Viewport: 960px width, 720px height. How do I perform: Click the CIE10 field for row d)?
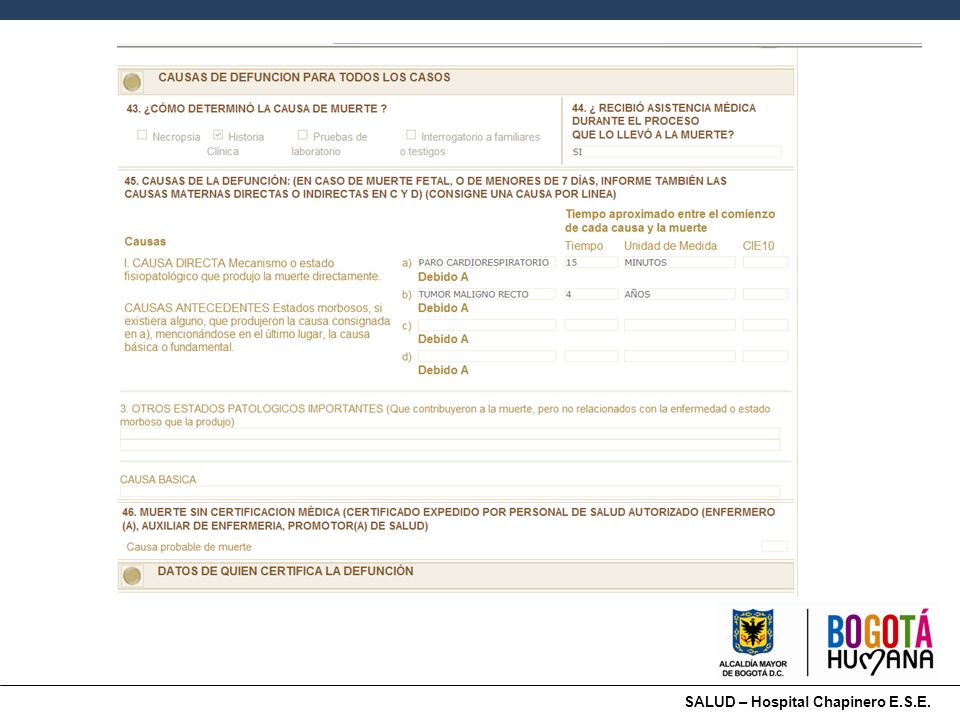pos(765,356)
